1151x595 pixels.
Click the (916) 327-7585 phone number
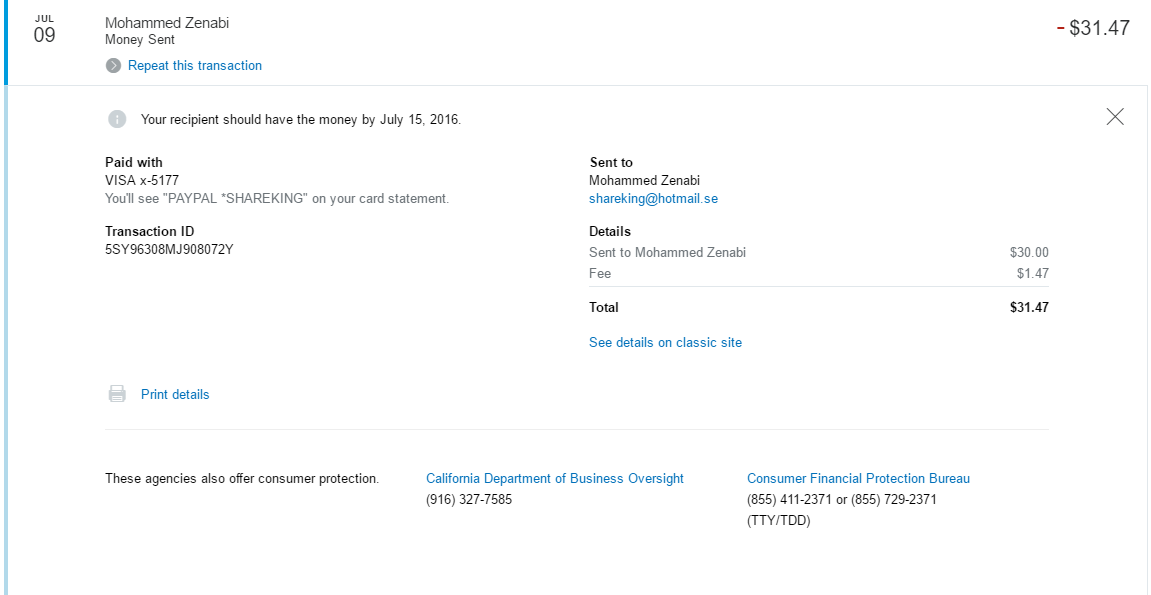pyautogui.click(x=469, y=499)
